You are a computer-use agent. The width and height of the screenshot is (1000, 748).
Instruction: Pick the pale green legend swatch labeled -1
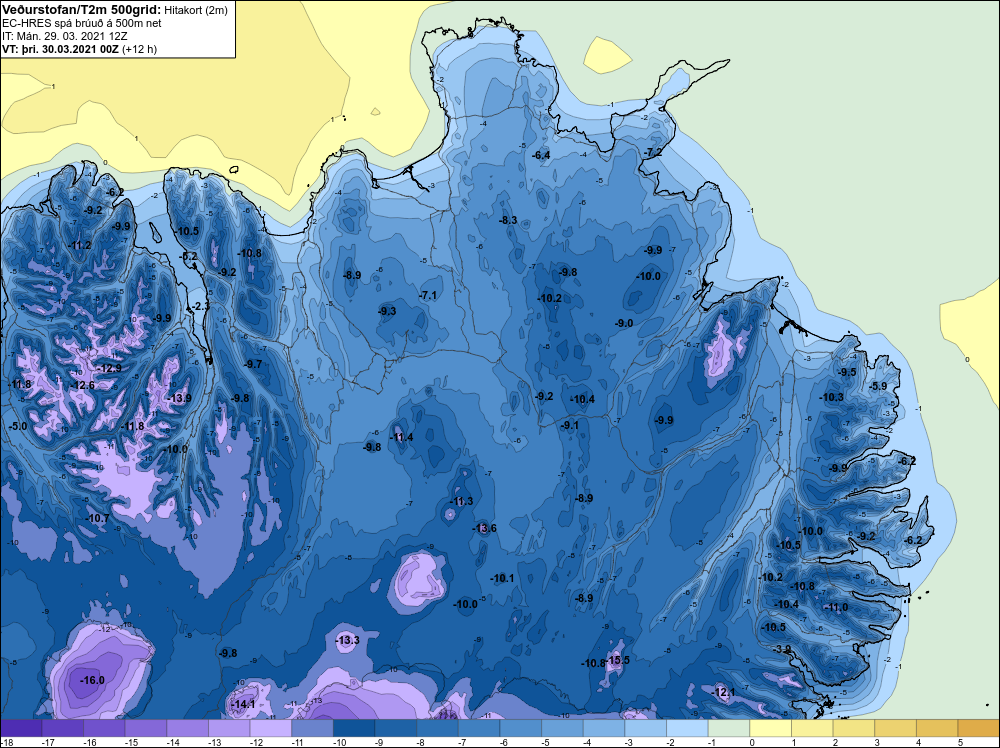point(729,728)
